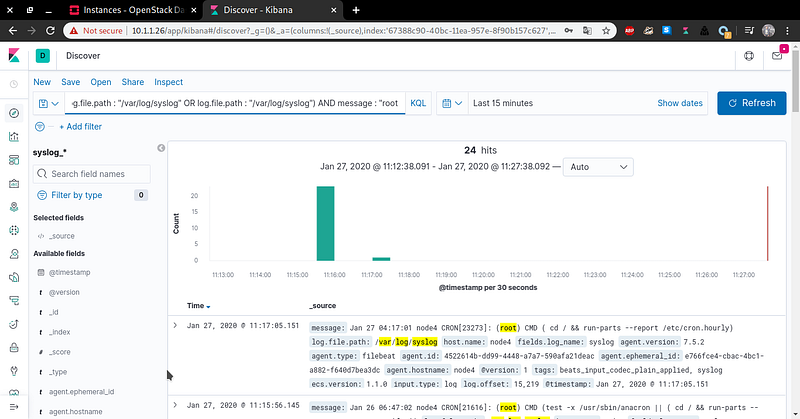This screenshot has width=800, height=419.
Task: Click Search field names input
Action: (x=92, y=174)
